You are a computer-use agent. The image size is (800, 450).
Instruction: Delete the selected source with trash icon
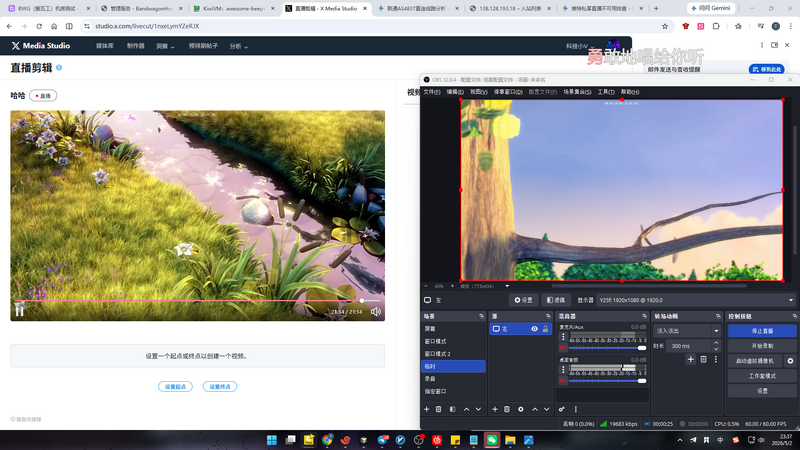coord(507,409)
